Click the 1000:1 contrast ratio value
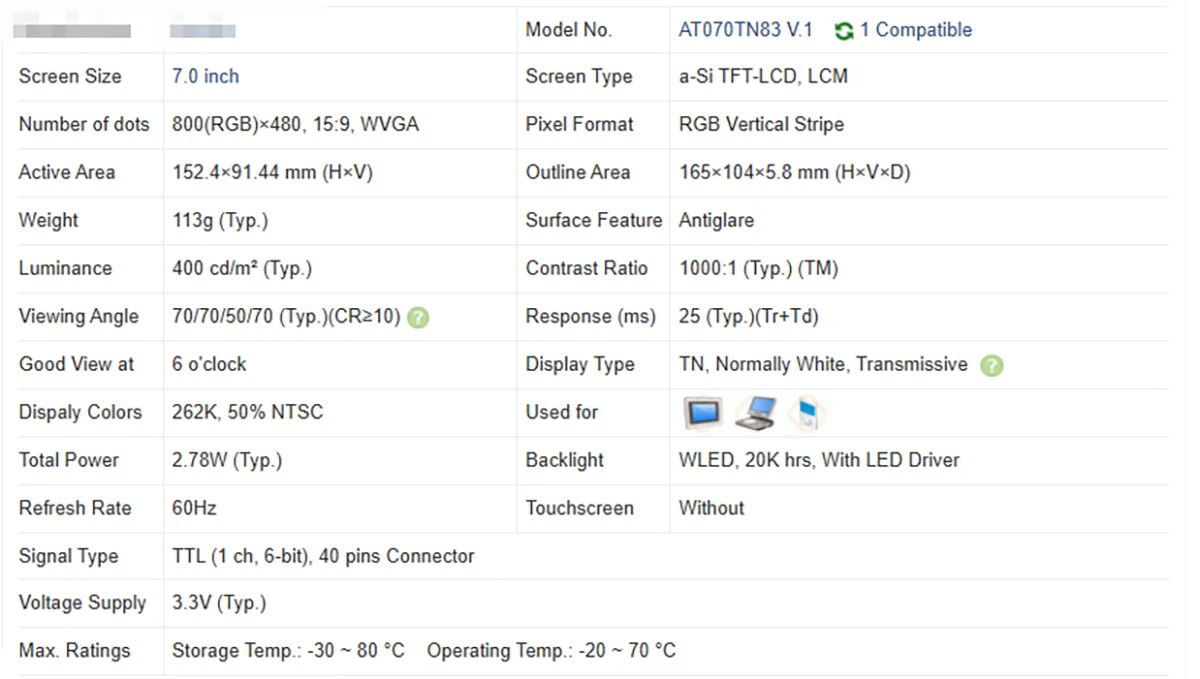 pyautogui.click(x=758, y=268)
